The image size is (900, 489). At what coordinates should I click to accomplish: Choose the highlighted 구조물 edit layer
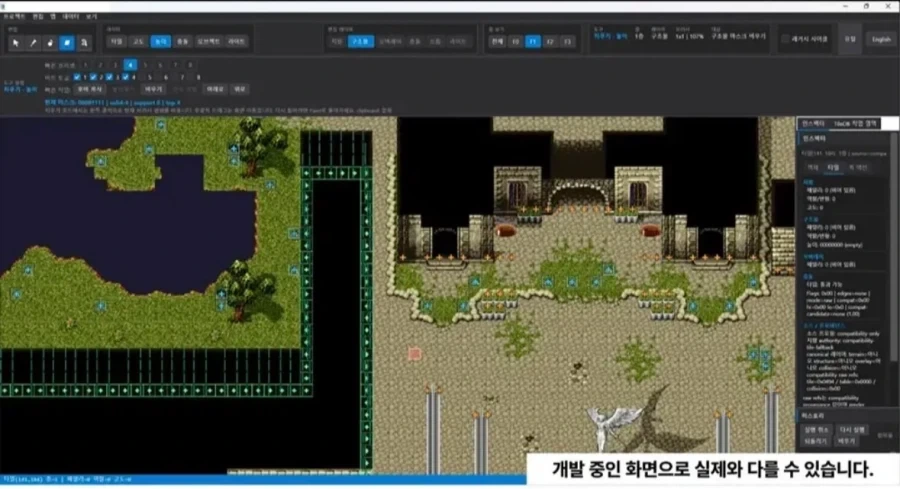click(361, 41)
